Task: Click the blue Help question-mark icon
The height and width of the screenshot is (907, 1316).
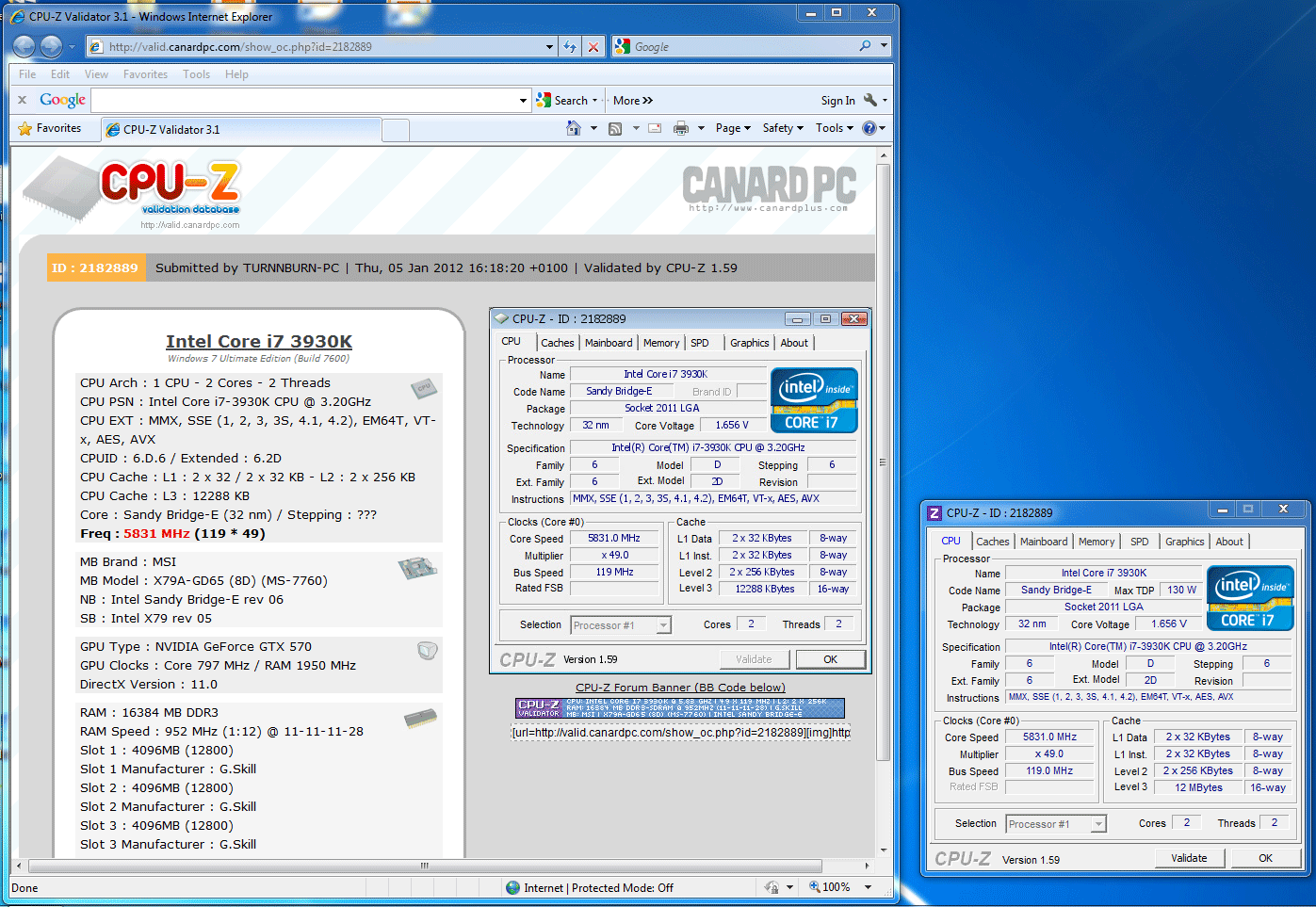Action: click(x=869, y=128)
